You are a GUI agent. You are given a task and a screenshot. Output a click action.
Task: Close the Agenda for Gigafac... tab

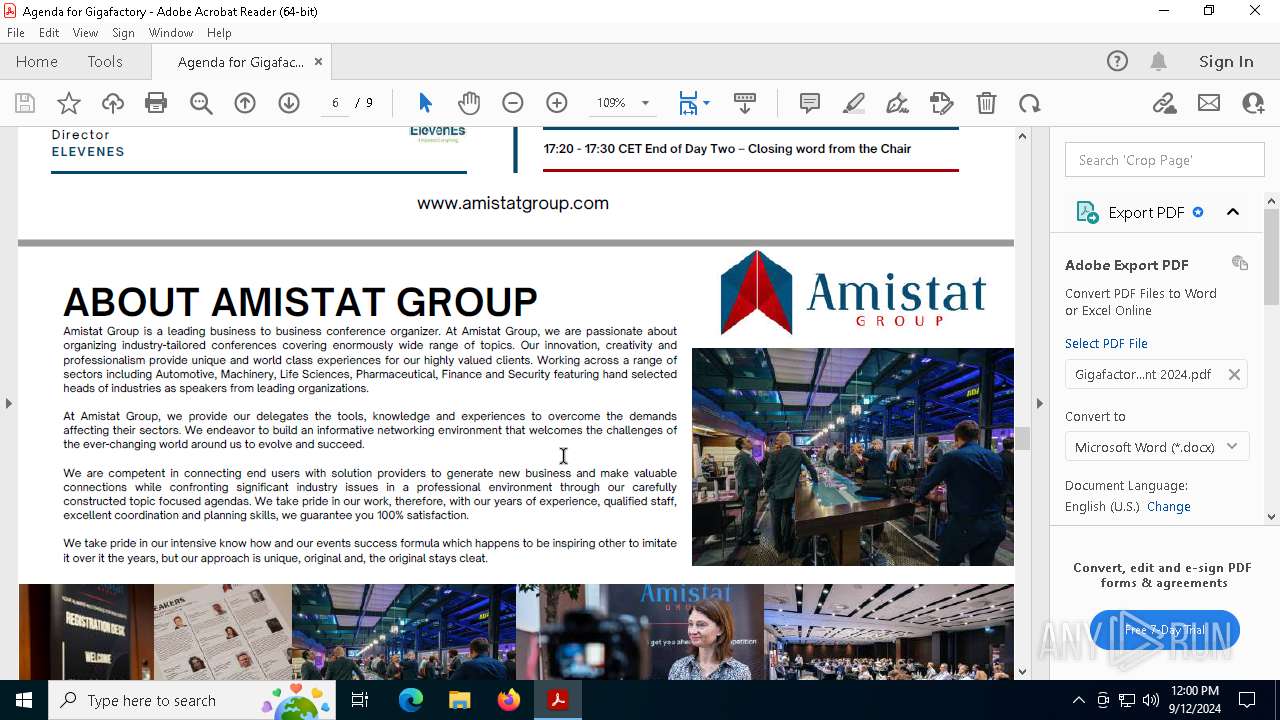[x=318, y=62]
